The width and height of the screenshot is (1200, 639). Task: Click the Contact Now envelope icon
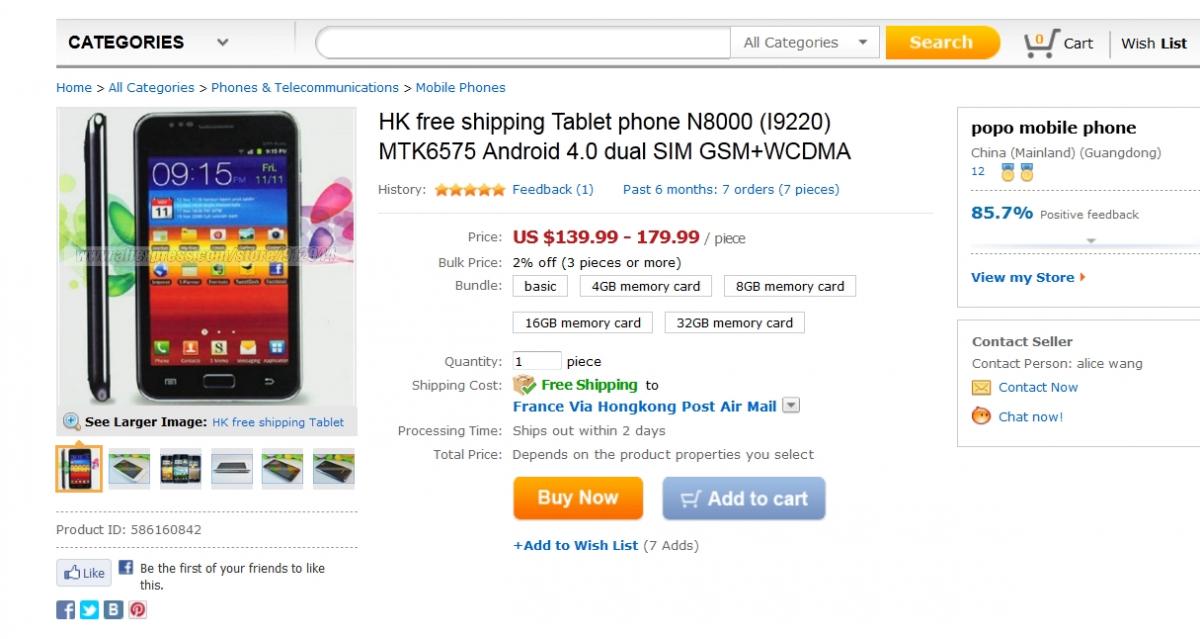[981, 388]
